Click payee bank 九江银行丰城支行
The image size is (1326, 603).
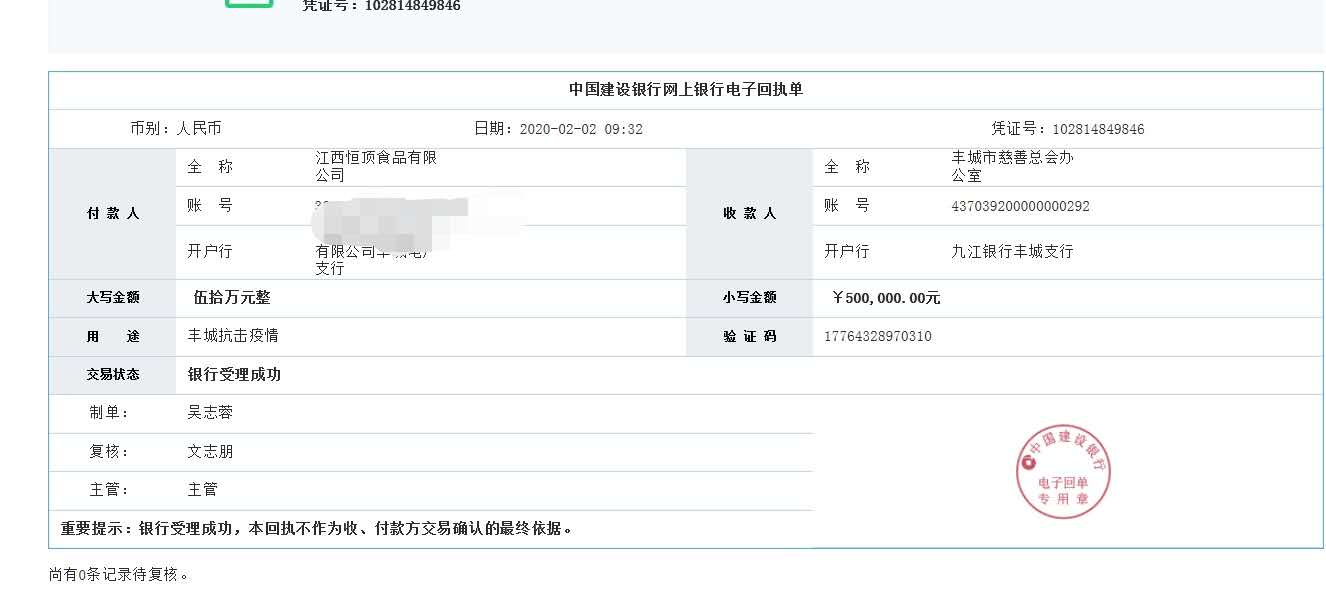tap(1012, 251)
